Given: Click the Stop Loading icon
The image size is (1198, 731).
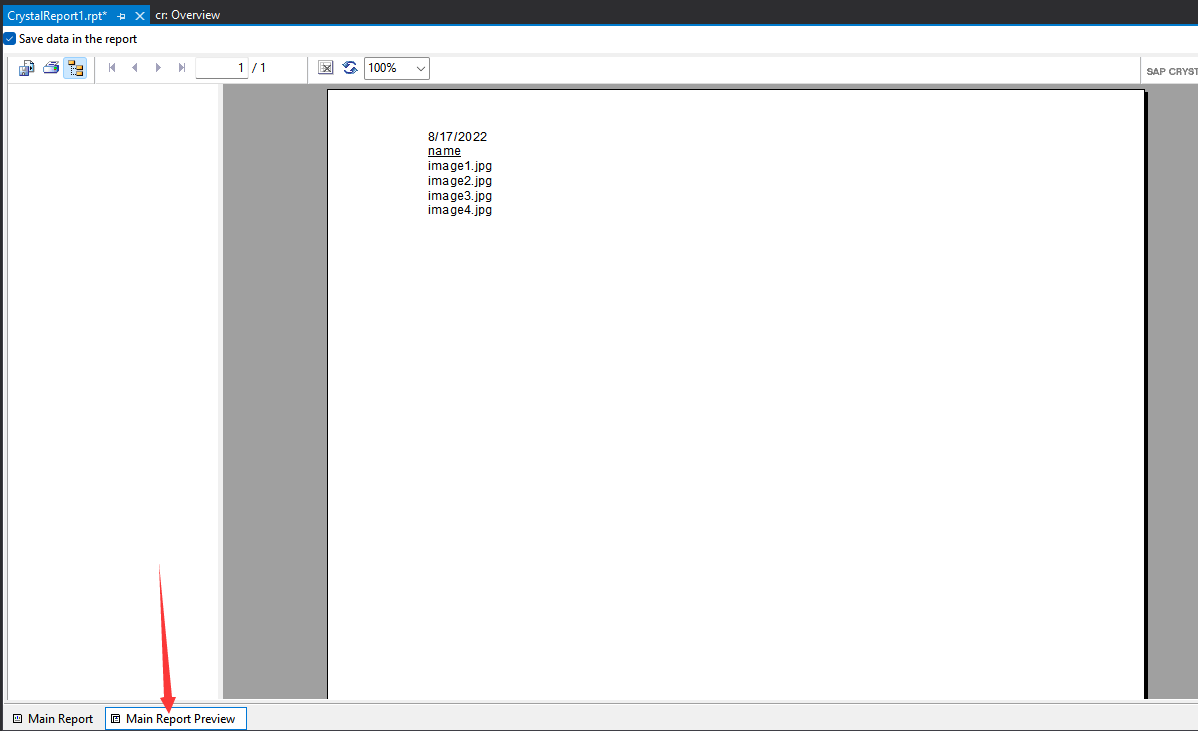Looking at the screenshot, I should [x=325, y=67].
